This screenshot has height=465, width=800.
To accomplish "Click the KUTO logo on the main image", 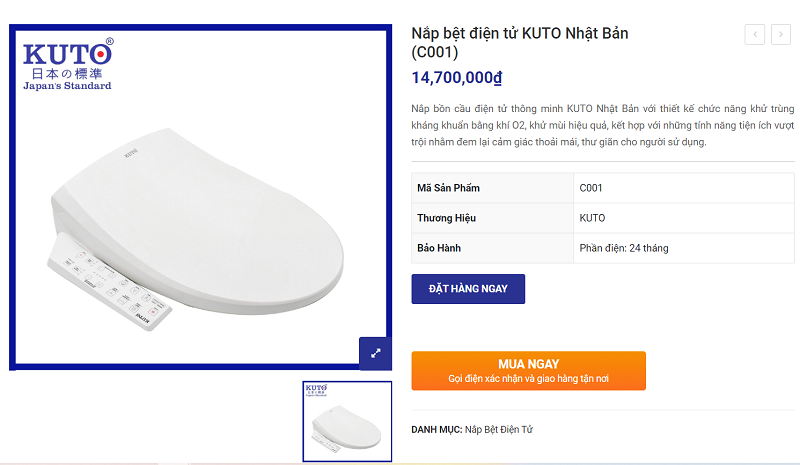I will click(68, 65).
